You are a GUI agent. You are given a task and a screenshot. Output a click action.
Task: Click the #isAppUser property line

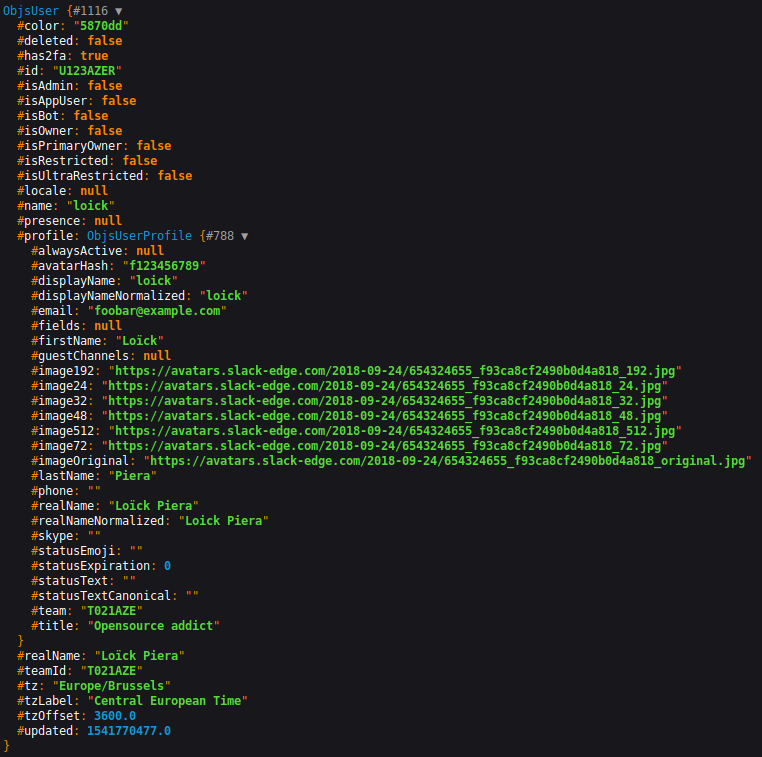tap(77, 101)
